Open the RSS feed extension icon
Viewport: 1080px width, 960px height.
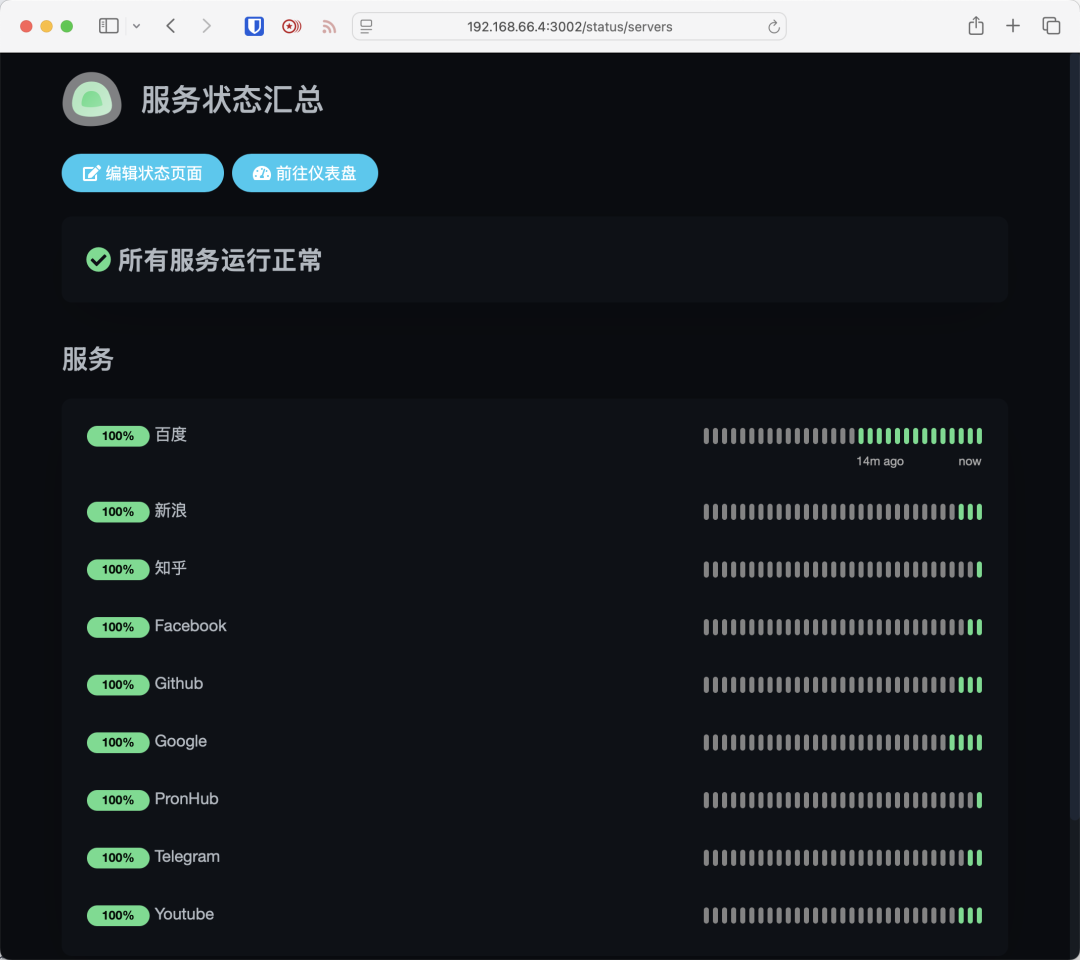tap(329, 26)
